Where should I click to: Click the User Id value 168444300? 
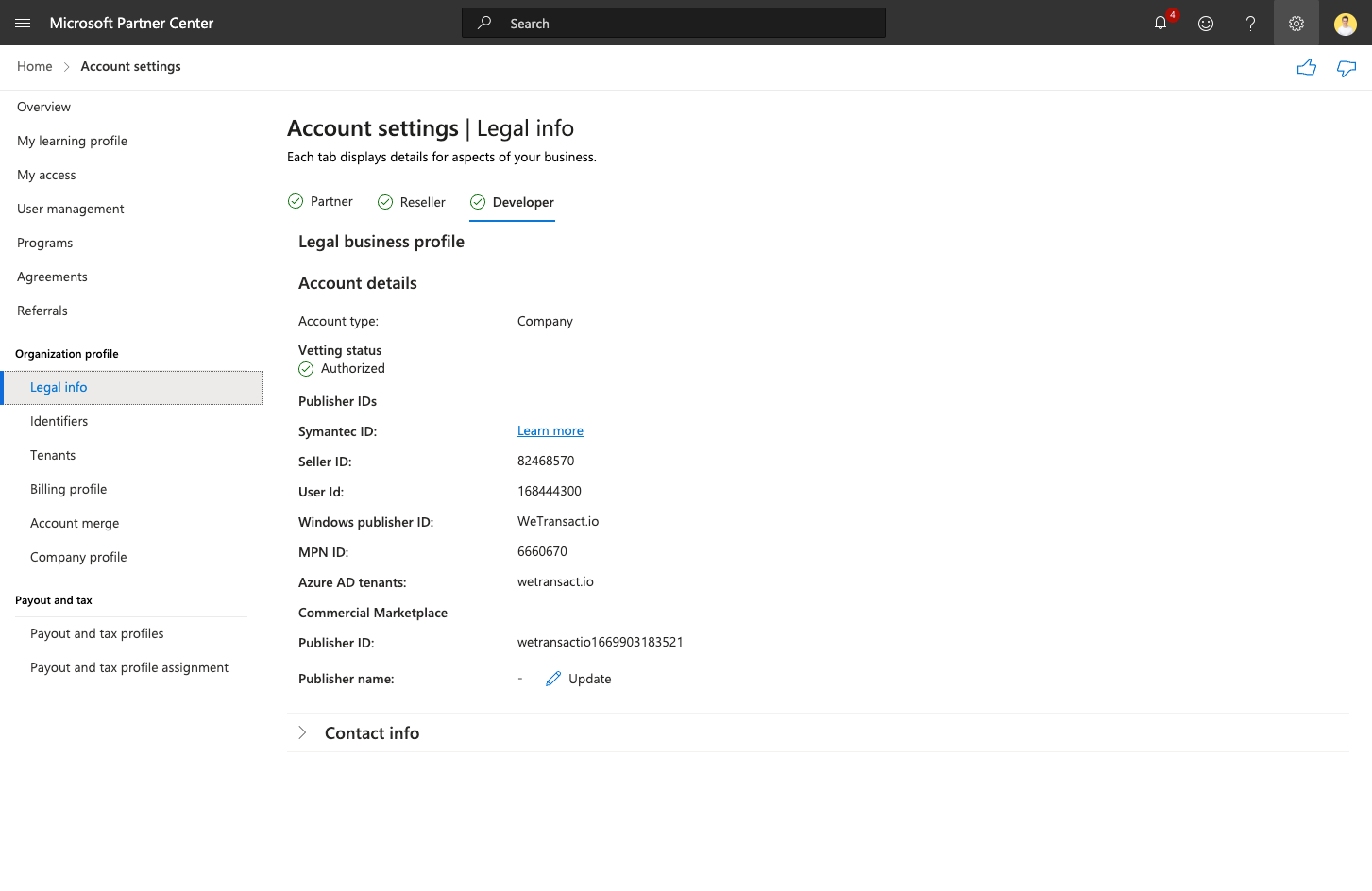(x=550, y=491)
